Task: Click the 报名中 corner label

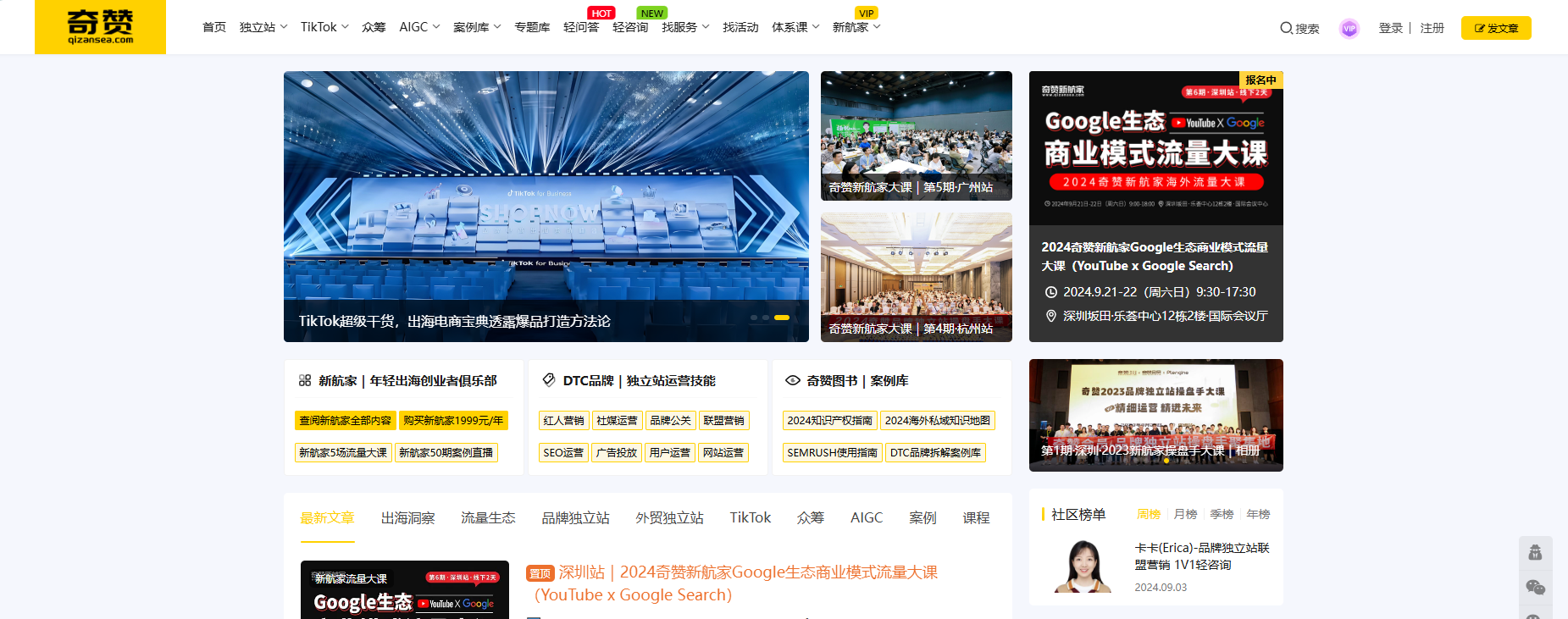Action: tap(1260, 80)
